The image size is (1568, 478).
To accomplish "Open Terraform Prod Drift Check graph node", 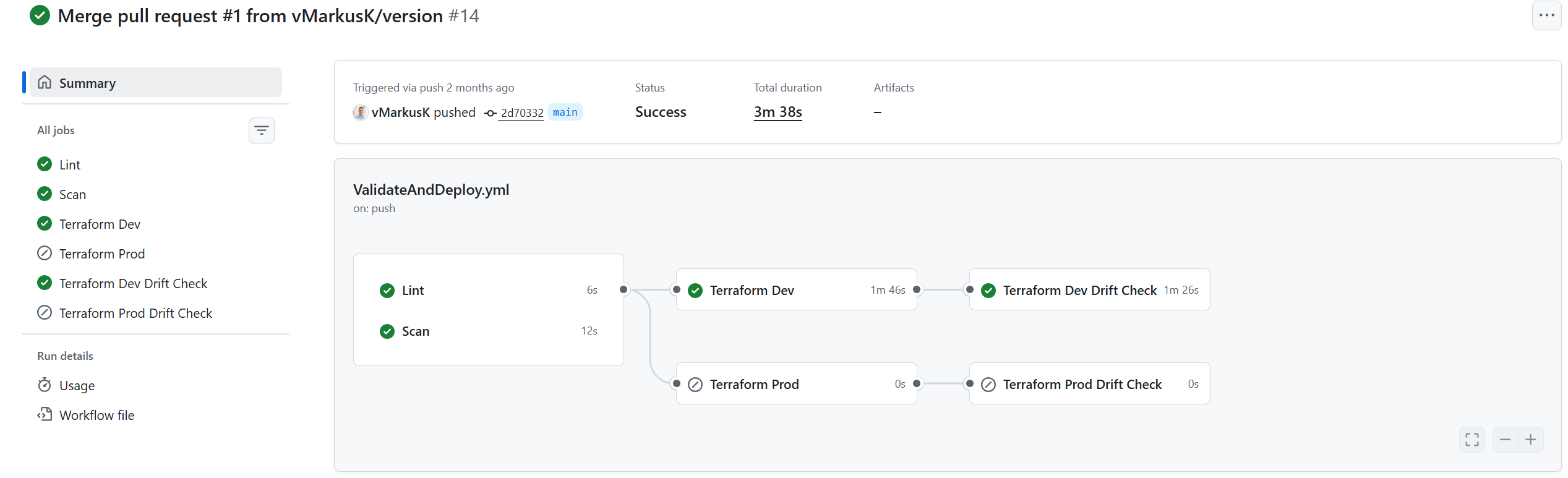I will (x=1090, y=383).
